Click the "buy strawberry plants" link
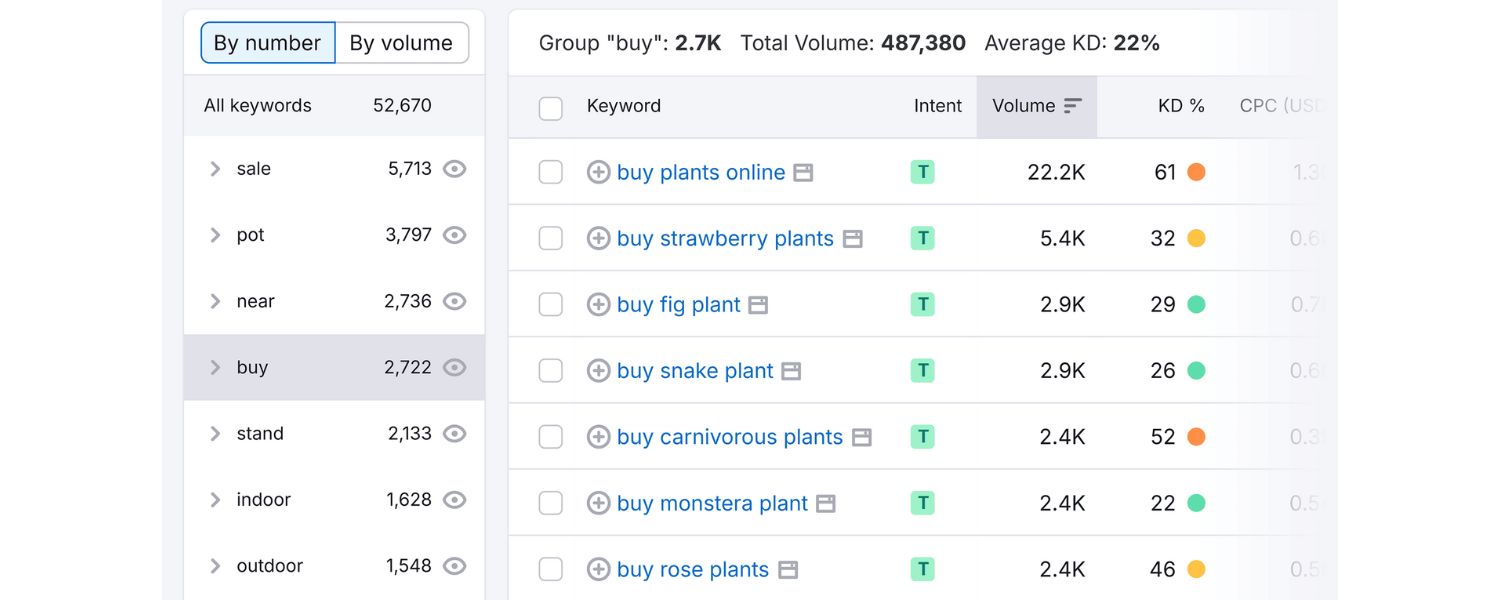 tap(725, 238)
